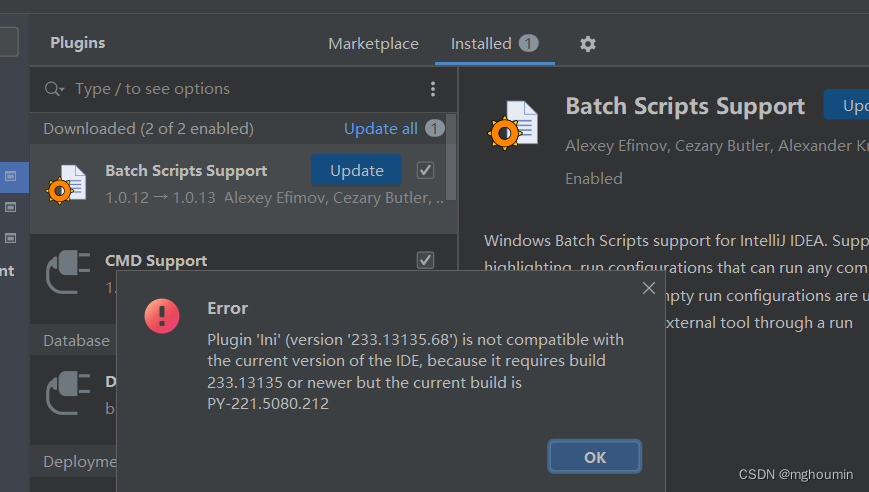Click the plug icon under Database section
The width and height of the screenshot is (869, 492).
69,393
